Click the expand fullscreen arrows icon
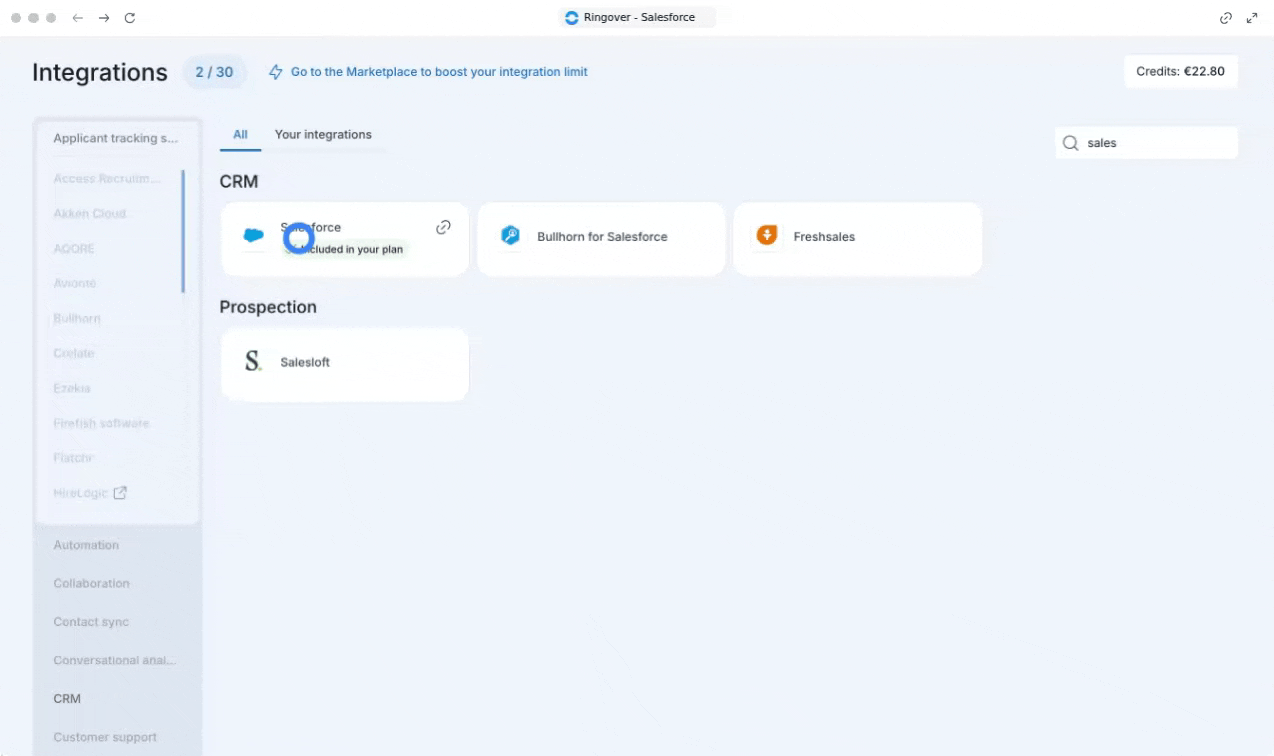 (1252, 18)
